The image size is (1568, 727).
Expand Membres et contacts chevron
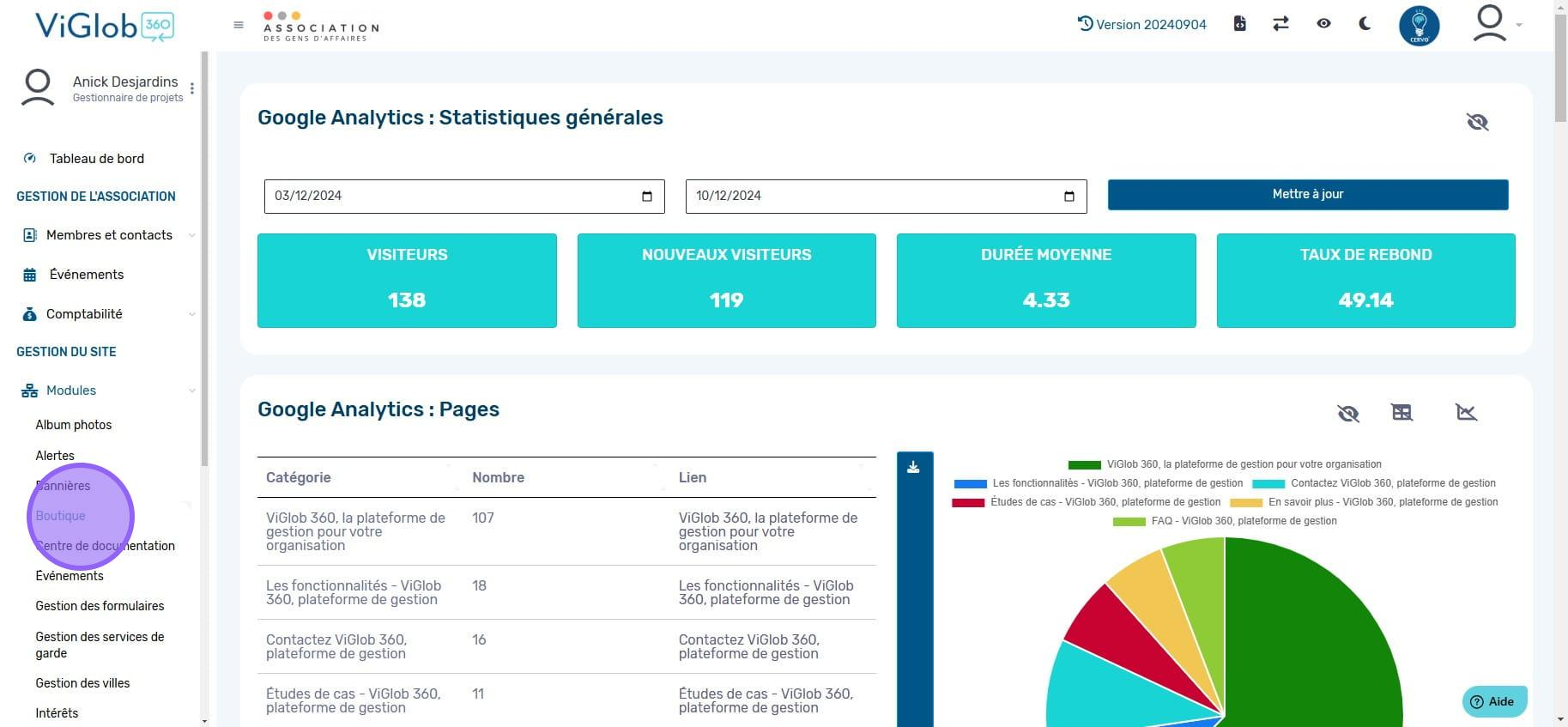click(191, 235)
